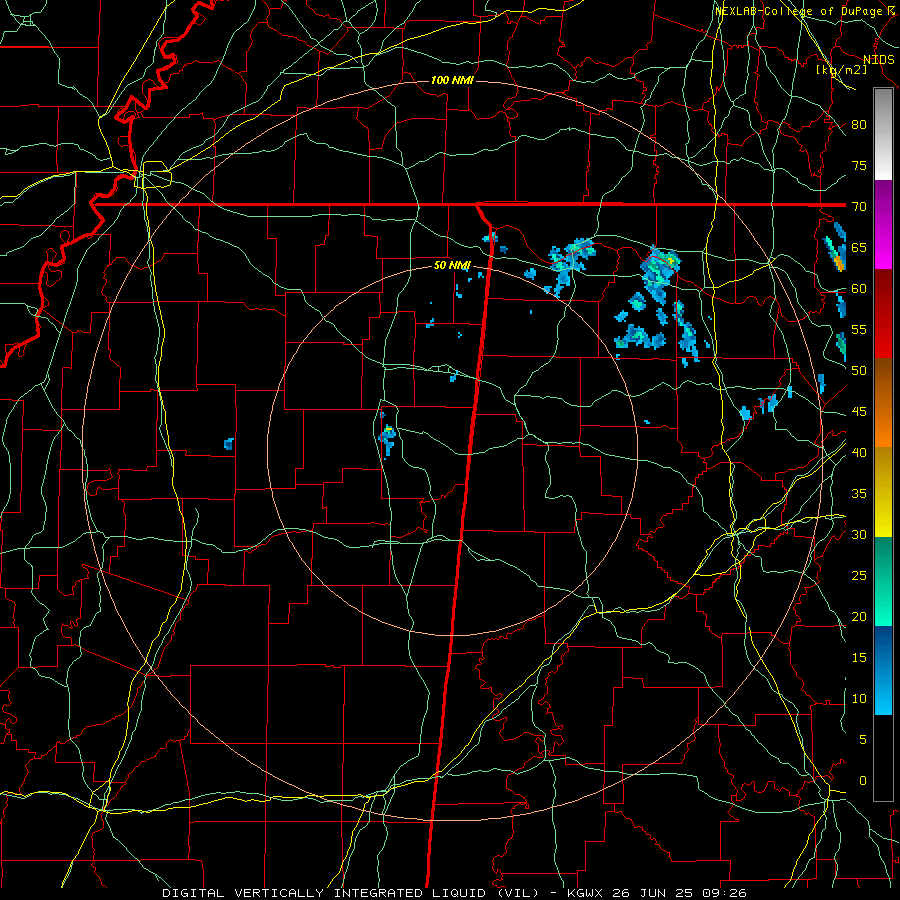Click the 30 value on the legend
The width and height of the screenshot is (900, 900).
(859, 535)
